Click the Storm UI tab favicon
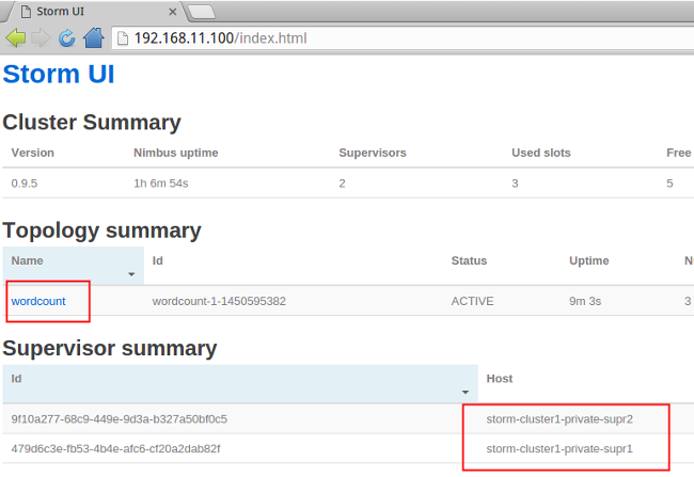Image resolution: width=694 pixels, height=477 pixels. point(25,12)
